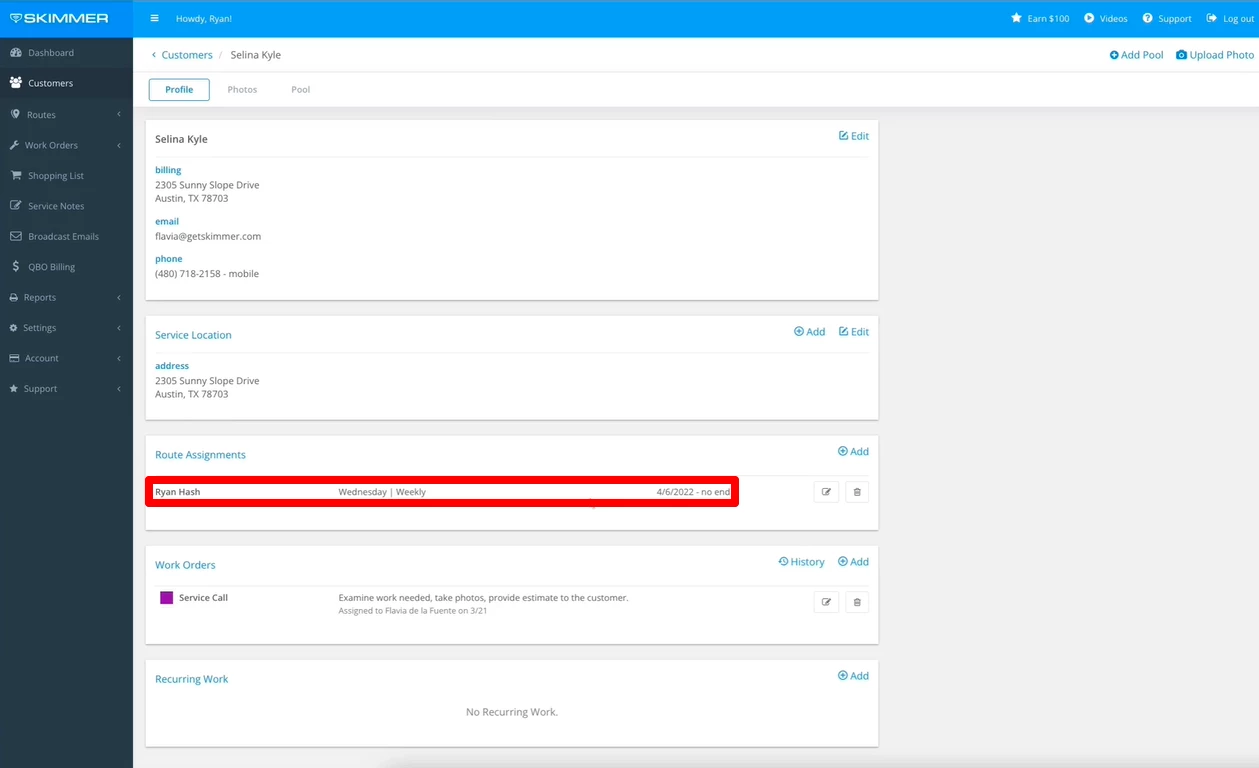Expand the Account submenu chevron
1259x768 pixels.
[119, 358]
